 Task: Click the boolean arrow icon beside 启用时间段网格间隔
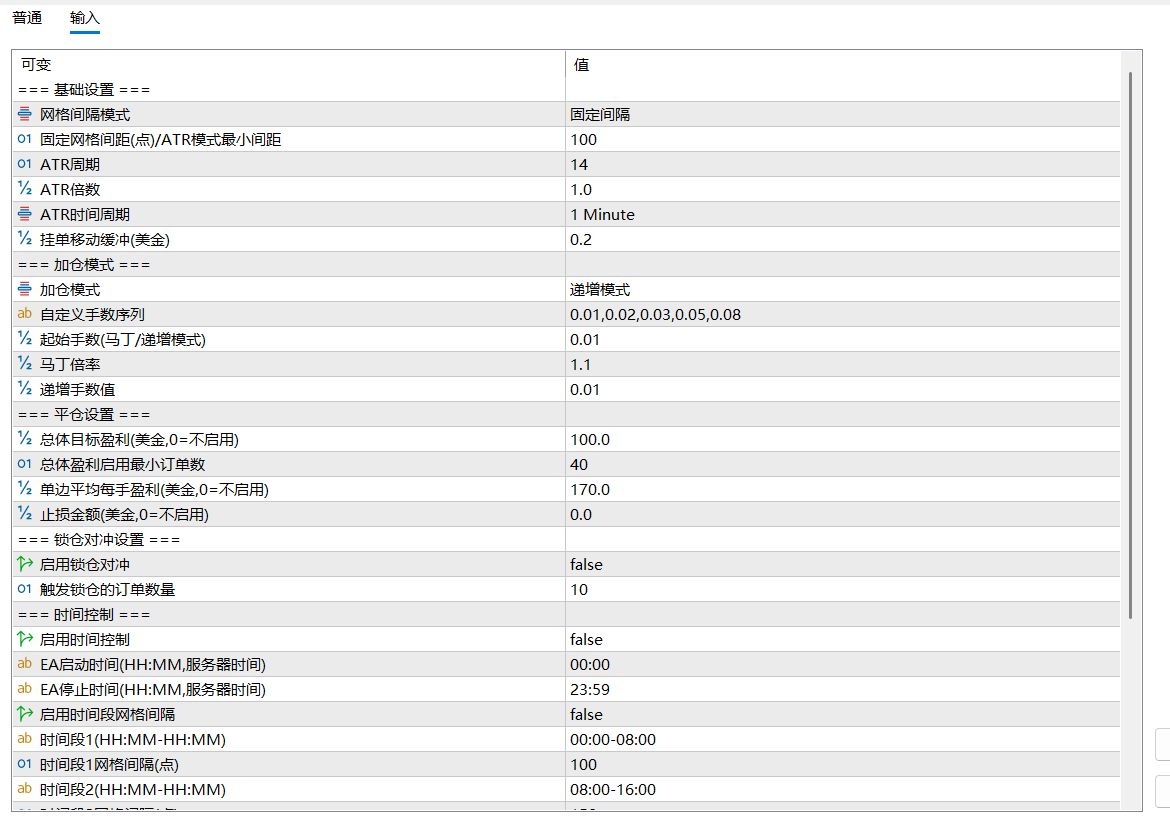(x=25, y=714)
